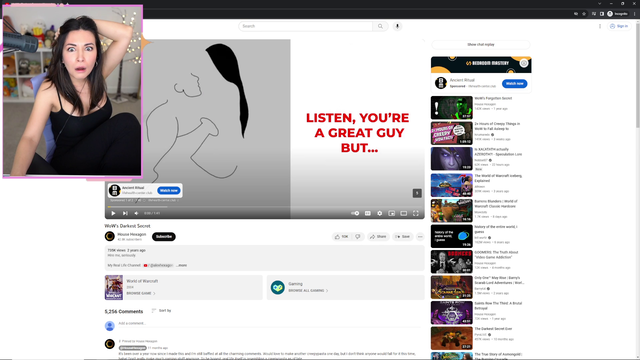Click the search magnifier button

point(380,26)
